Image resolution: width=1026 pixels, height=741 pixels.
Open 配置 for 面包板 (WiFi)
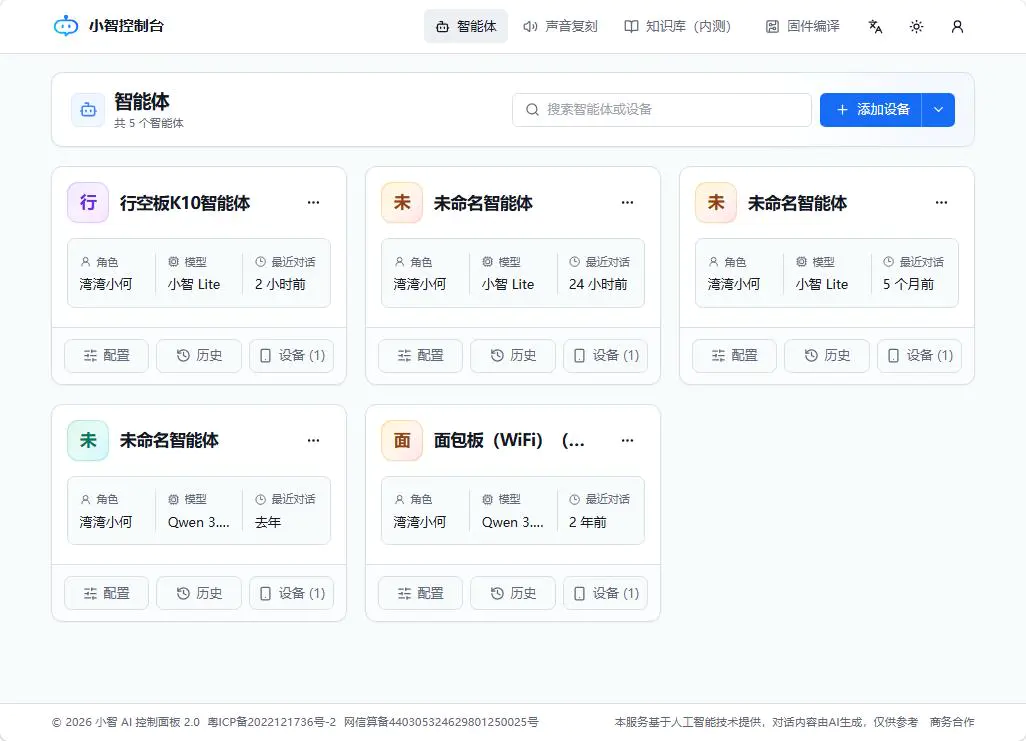[421, 593]
